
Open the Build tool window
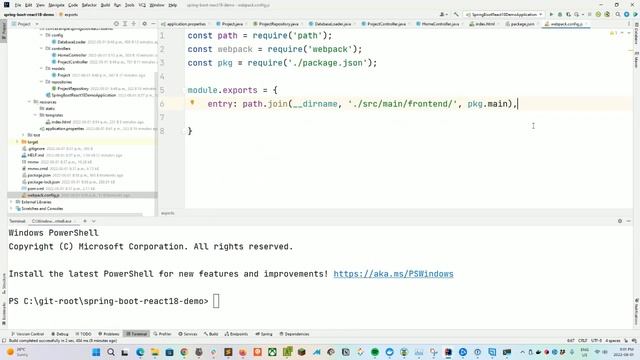pyautogui.click(x=211, y=334)
